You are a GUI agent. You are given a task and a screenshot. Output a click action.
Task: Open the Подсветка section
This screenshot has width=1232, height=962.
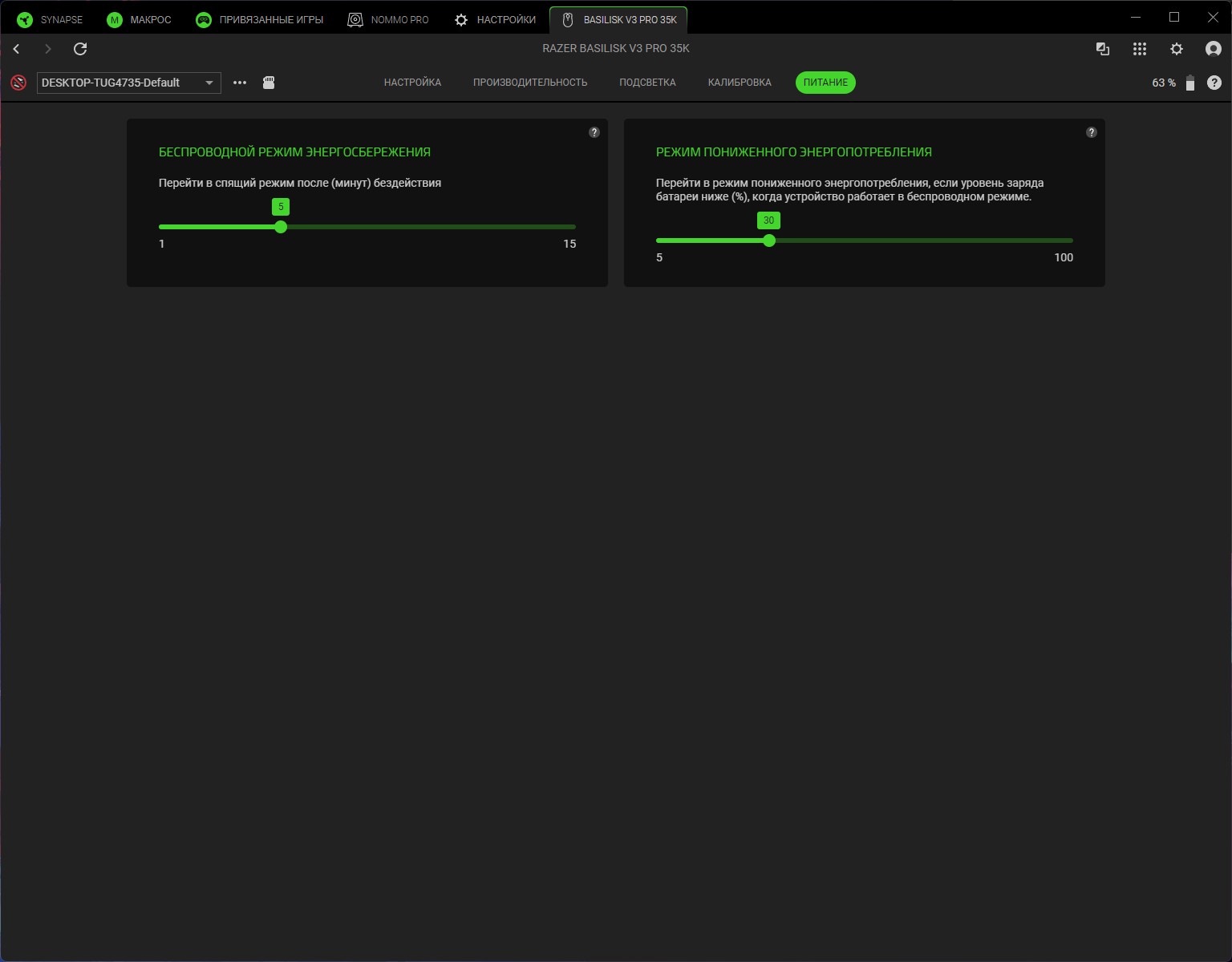pyautogui.click(x=647, y=83)
